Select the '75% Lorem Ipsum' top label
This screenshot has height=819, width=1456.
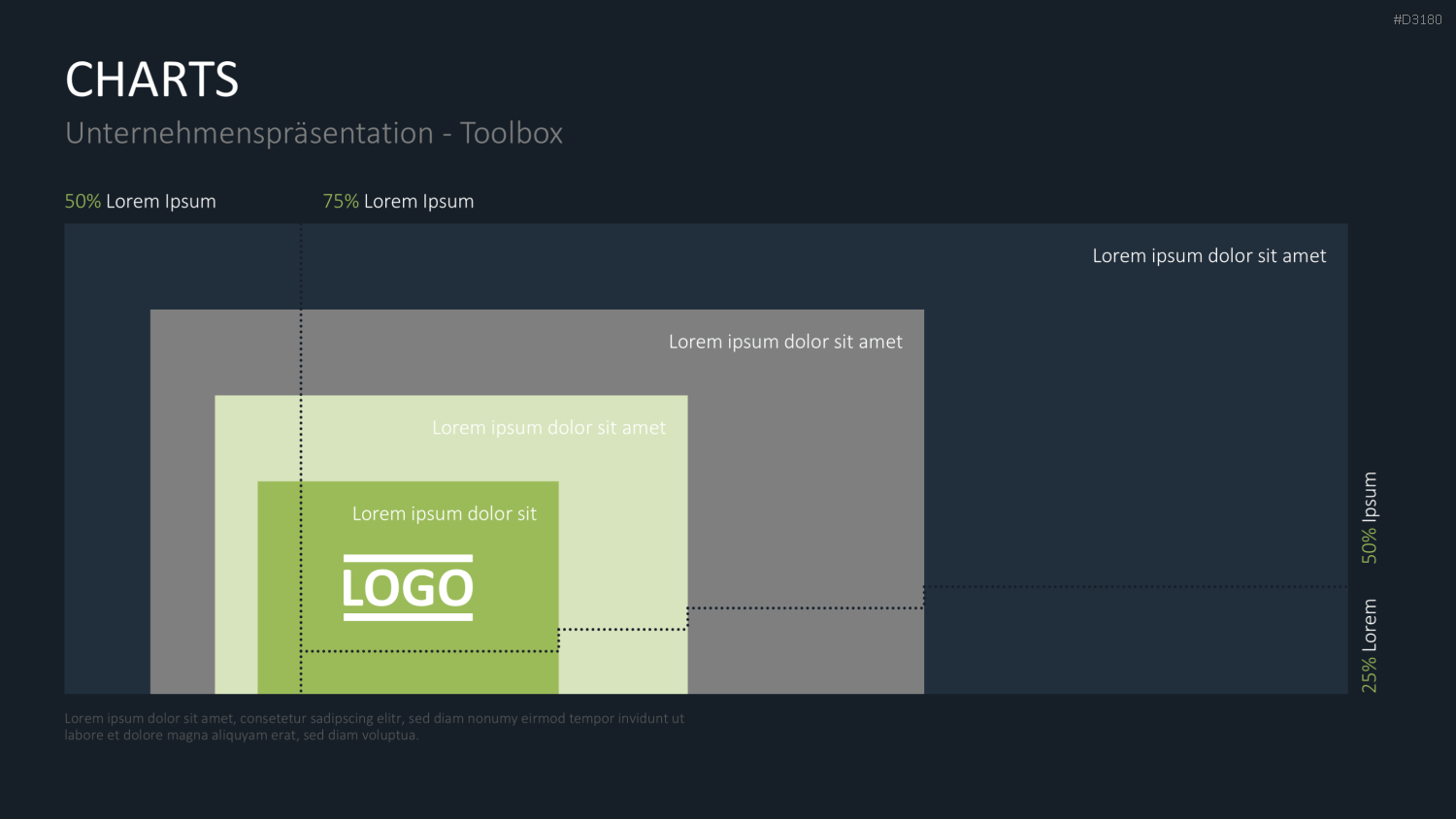398,201
